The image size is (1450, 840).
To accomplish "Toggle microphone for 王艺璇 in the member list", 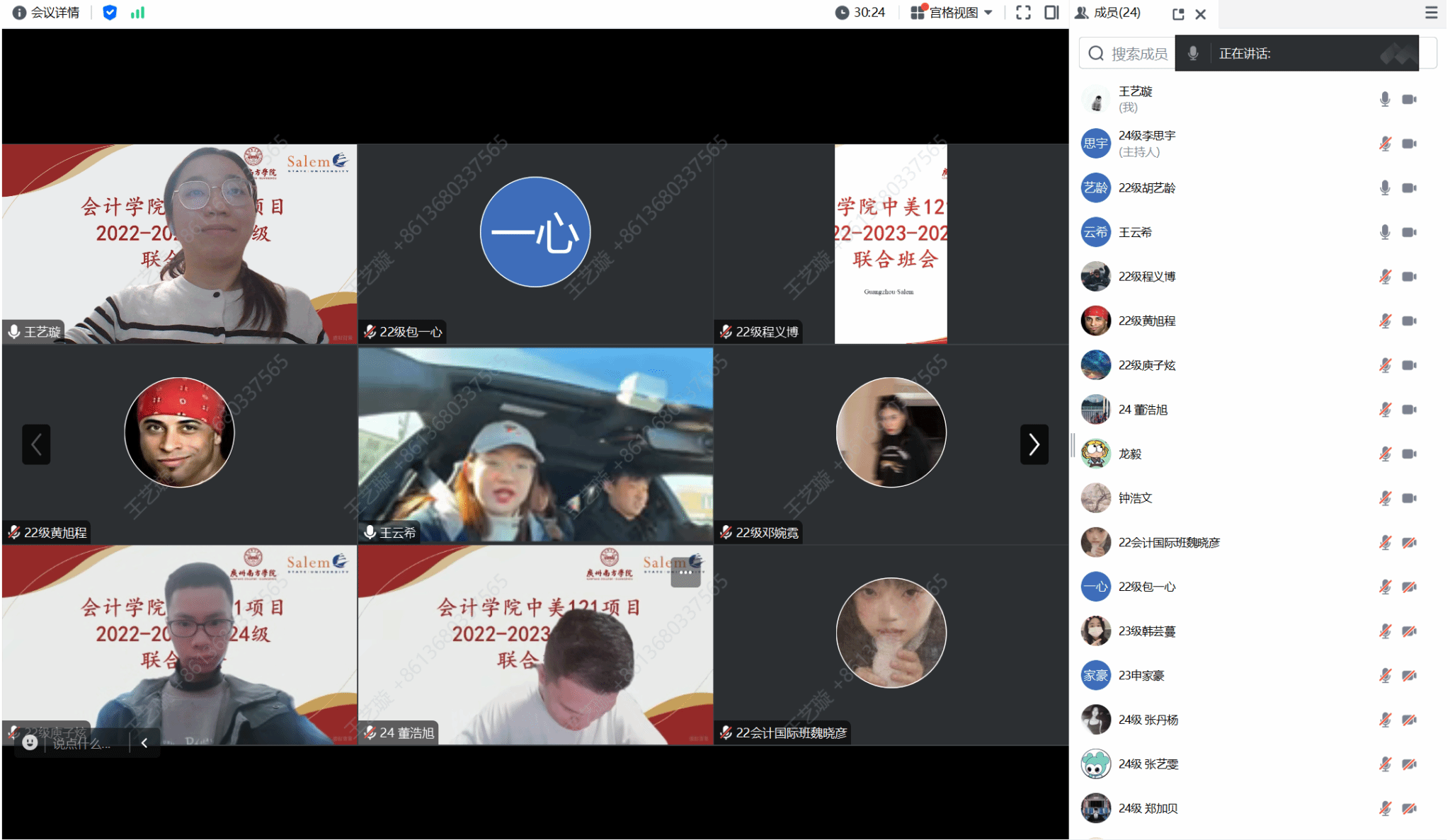I will tap(1385, 99).
